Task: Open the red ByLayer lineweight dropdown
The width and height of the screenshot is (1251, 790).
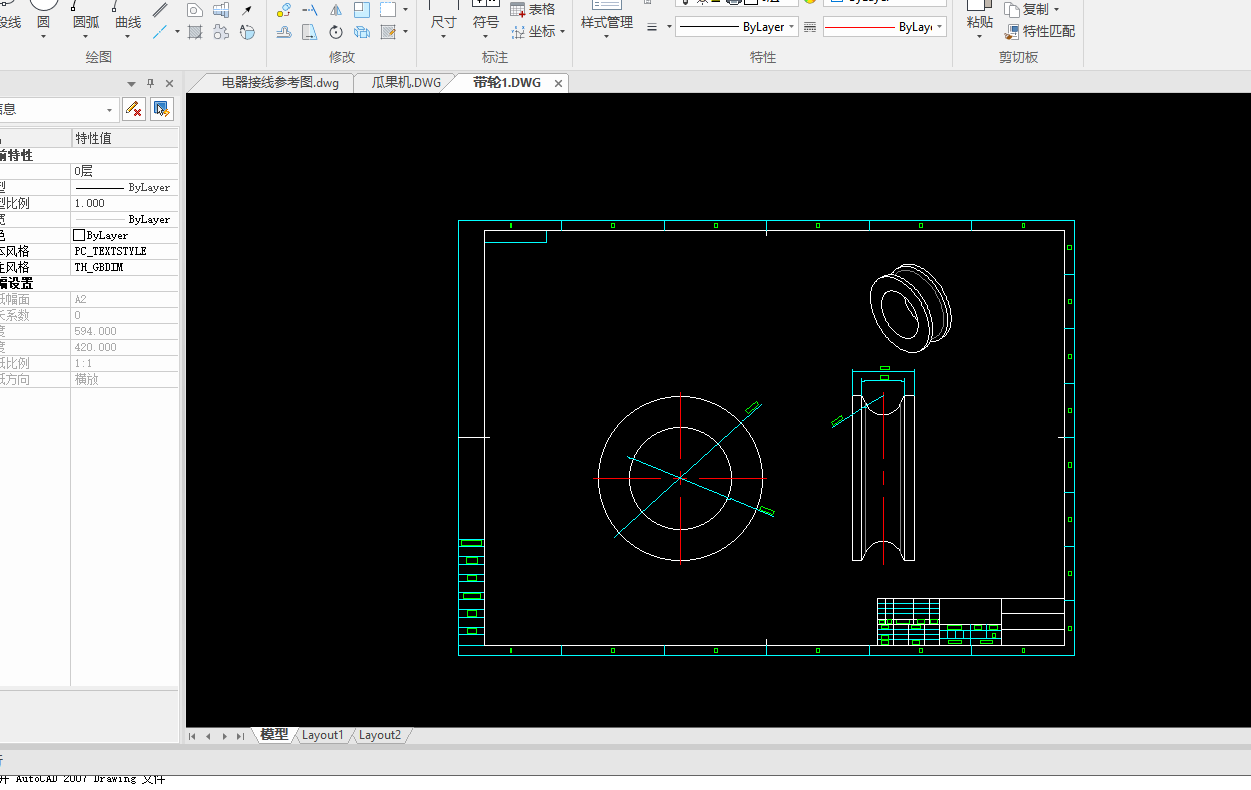Action: click(941, 27)
